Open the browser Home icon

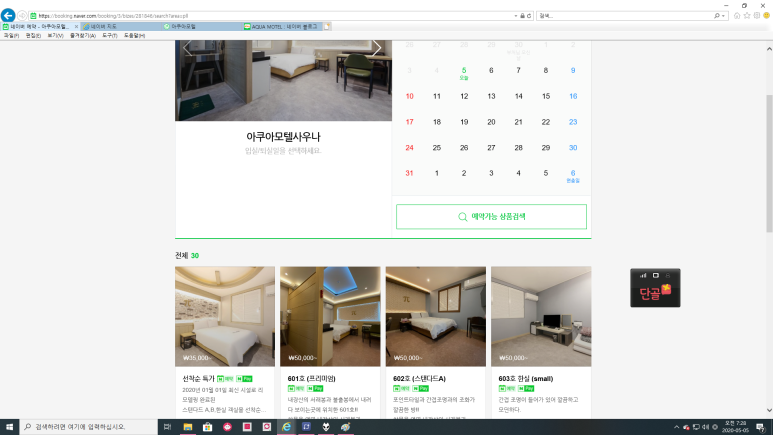737,16
